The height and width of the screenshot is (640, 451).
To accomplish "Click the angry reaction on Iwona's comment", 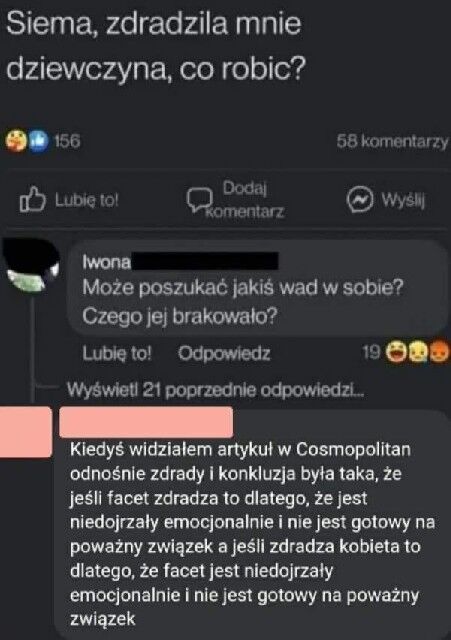I will tap(439, 353).
